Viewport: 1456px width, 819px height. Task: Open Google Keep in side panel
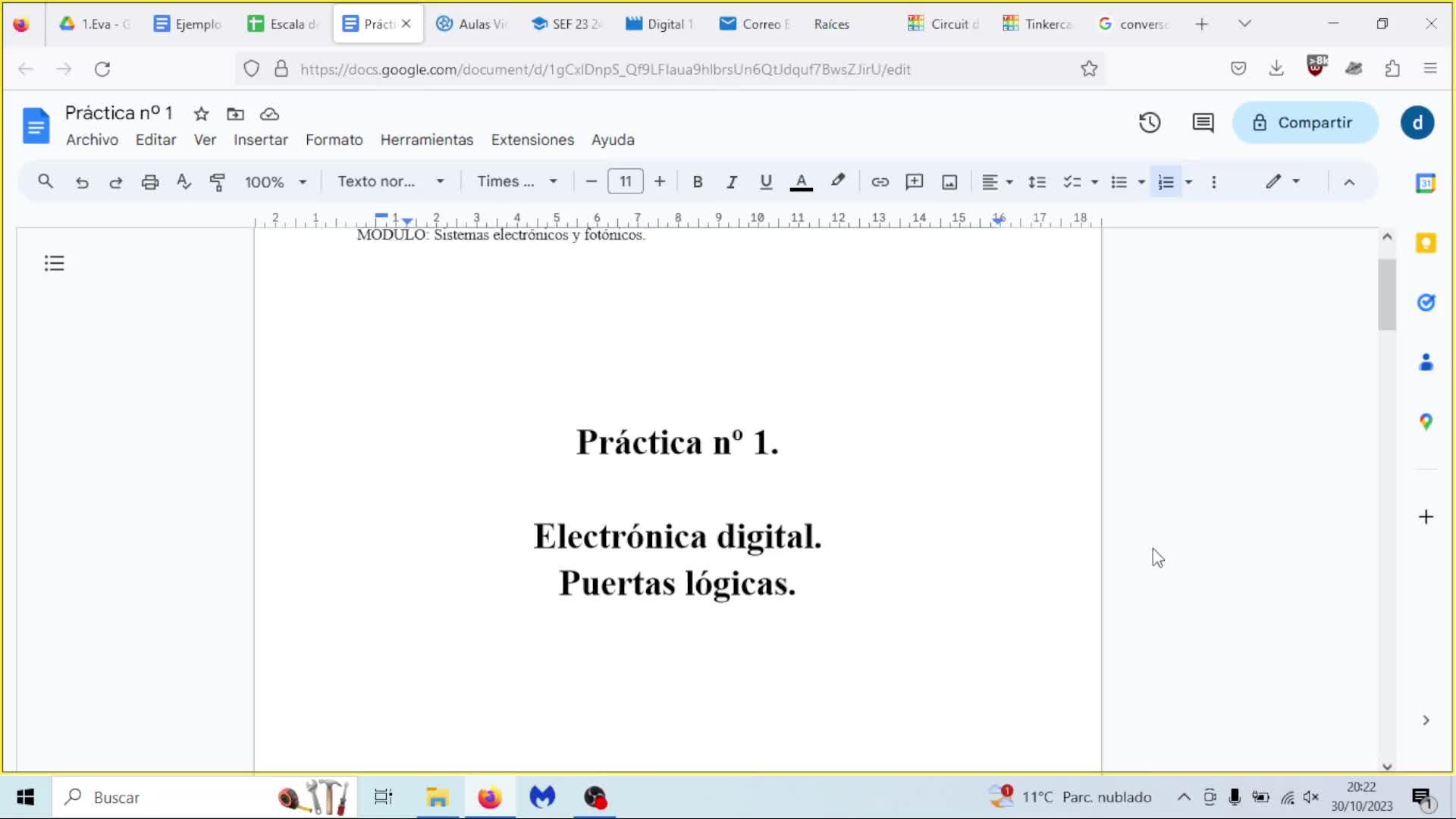click(1426, 243)
